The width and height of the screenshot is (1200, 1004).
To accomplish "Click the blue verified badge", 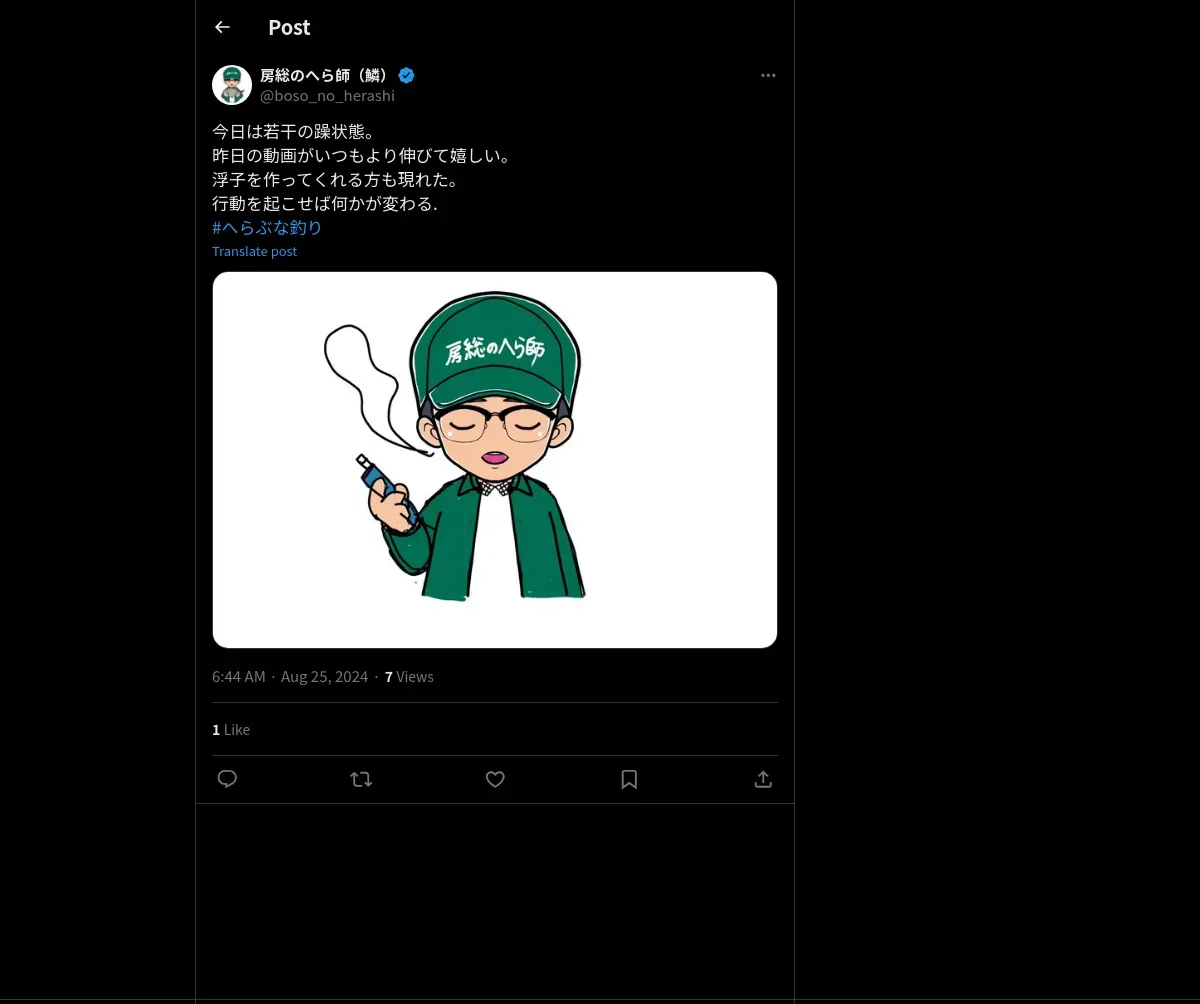I will (406, 75).
